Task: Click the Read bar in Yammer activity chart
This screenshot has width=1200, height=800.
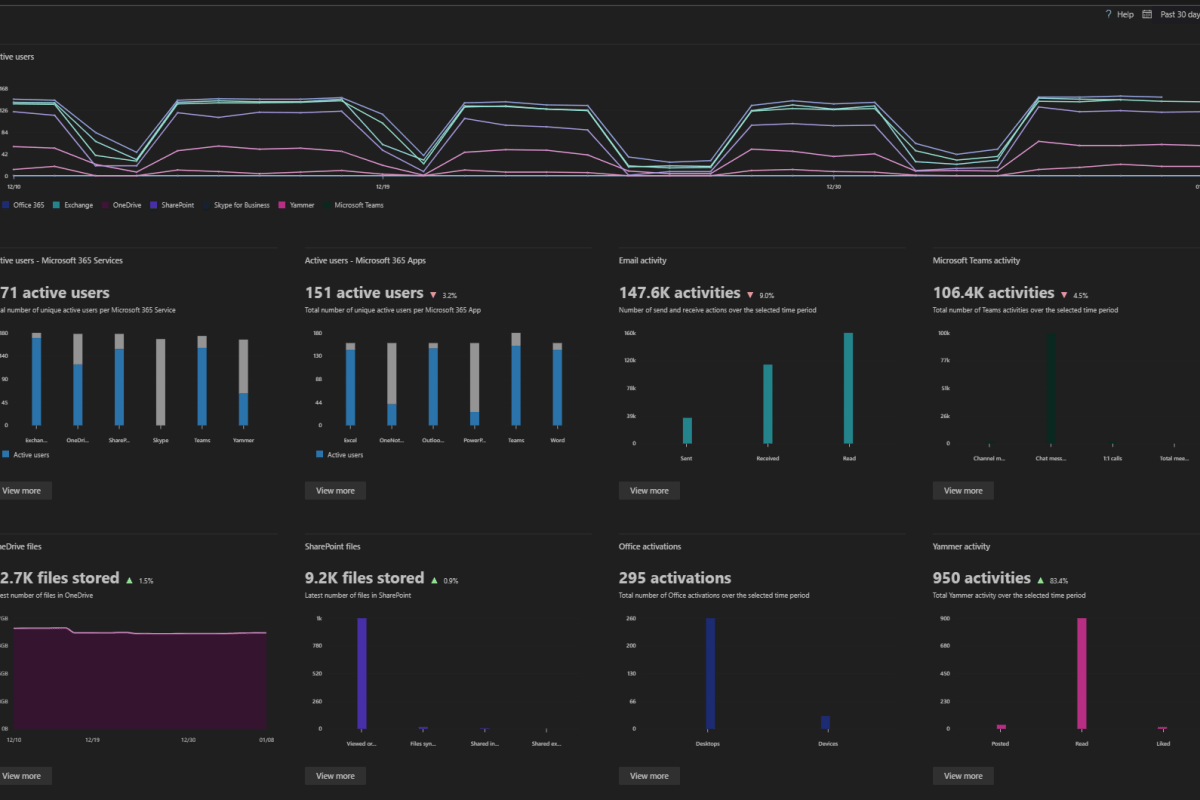Action: click(1081, 673)
